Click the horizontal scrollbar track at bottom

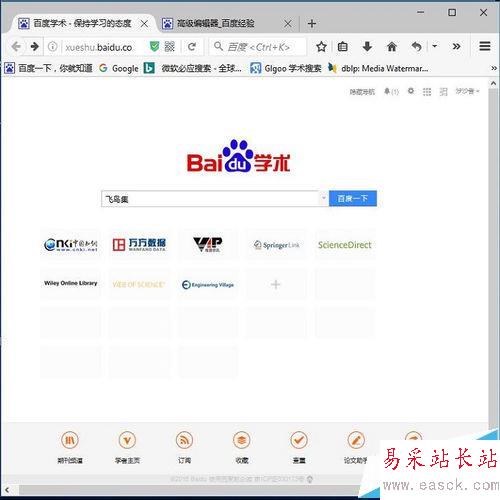coord(189,490)
